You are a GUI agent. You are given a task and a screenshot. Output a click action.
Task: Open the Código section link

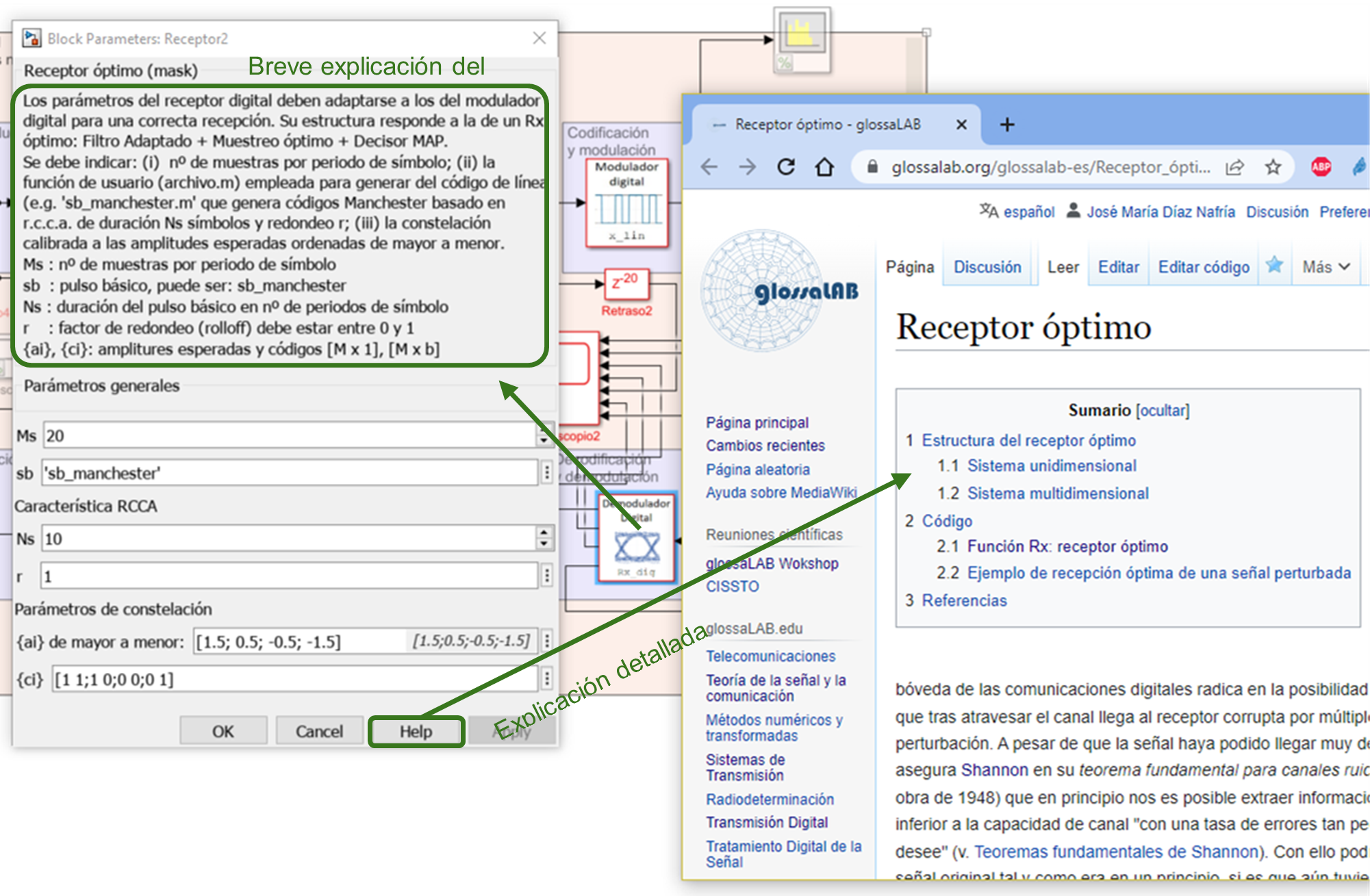click(947, 521)
